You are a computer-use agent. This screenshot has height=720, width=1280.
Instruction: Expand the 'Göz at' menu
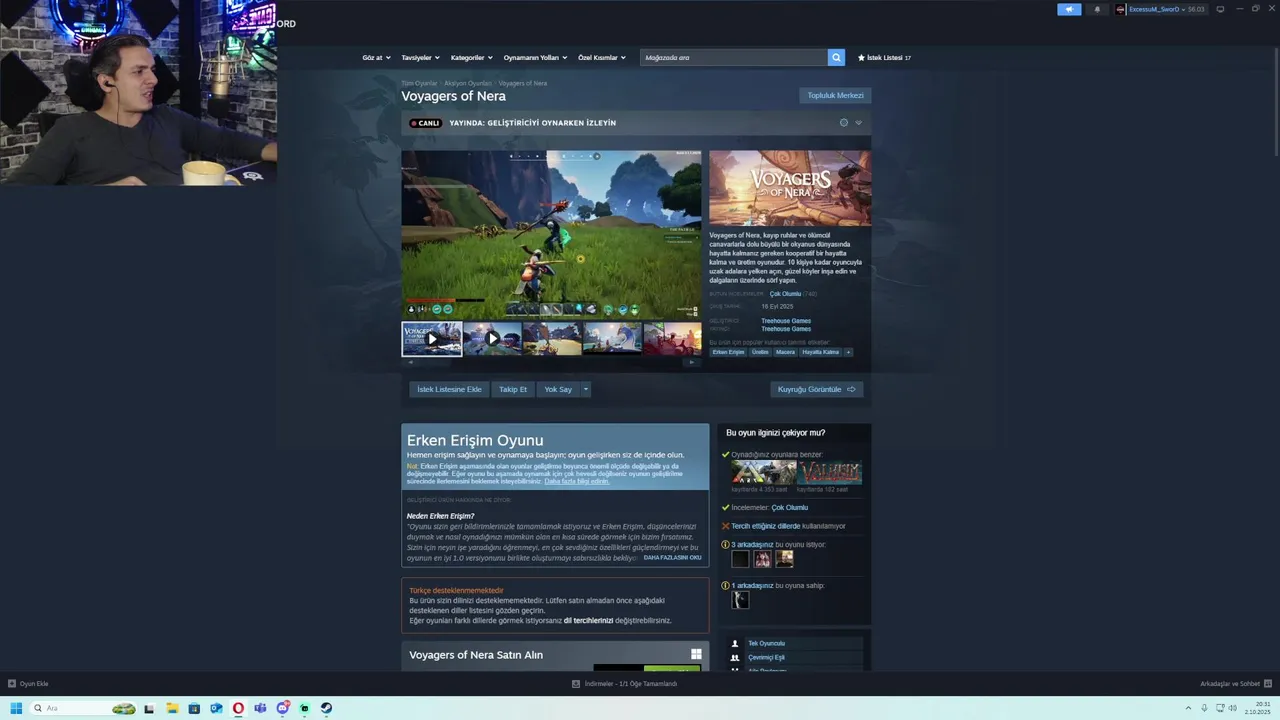point(375,58)
